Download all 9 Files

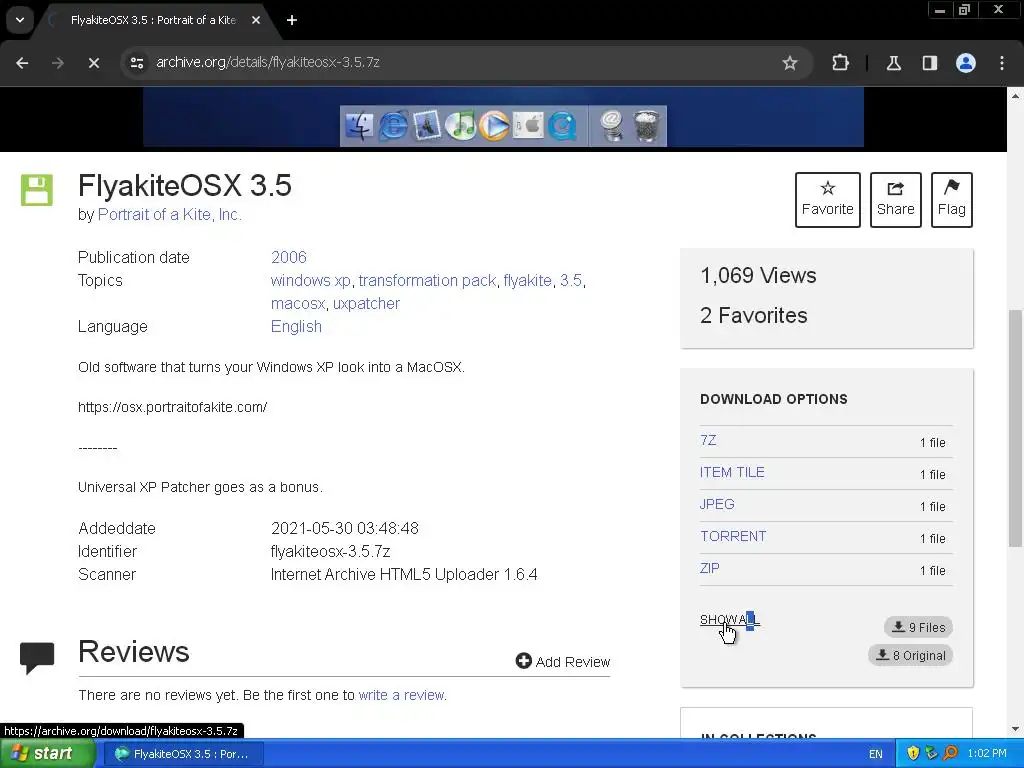(x=918, y=627)
